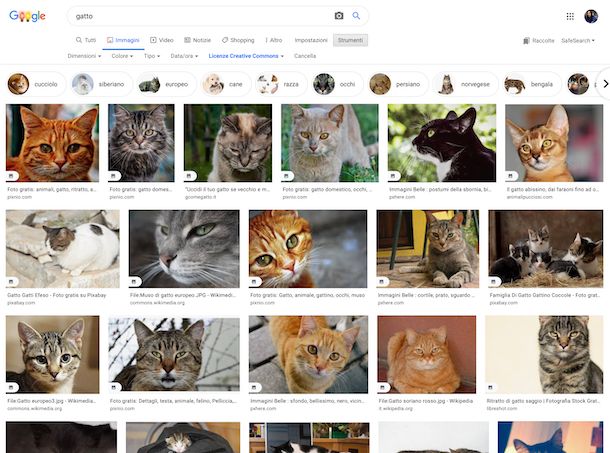
Task: Expand Licenze Creative Commons dropdown
Action: pos(246,56)
